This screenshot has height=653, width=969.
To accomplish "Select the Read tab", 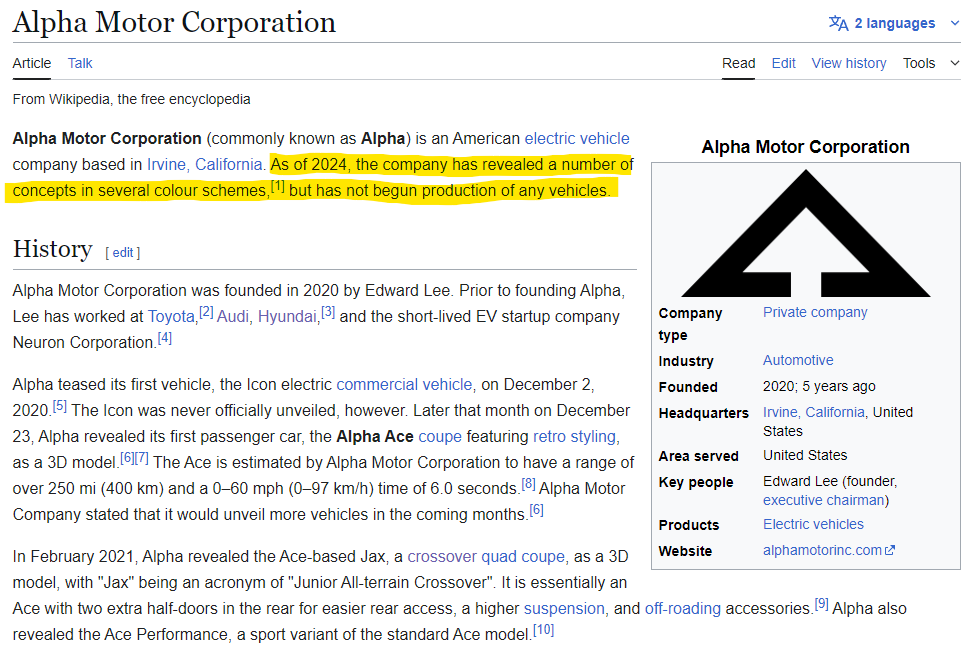I will [x=738, y=63].
